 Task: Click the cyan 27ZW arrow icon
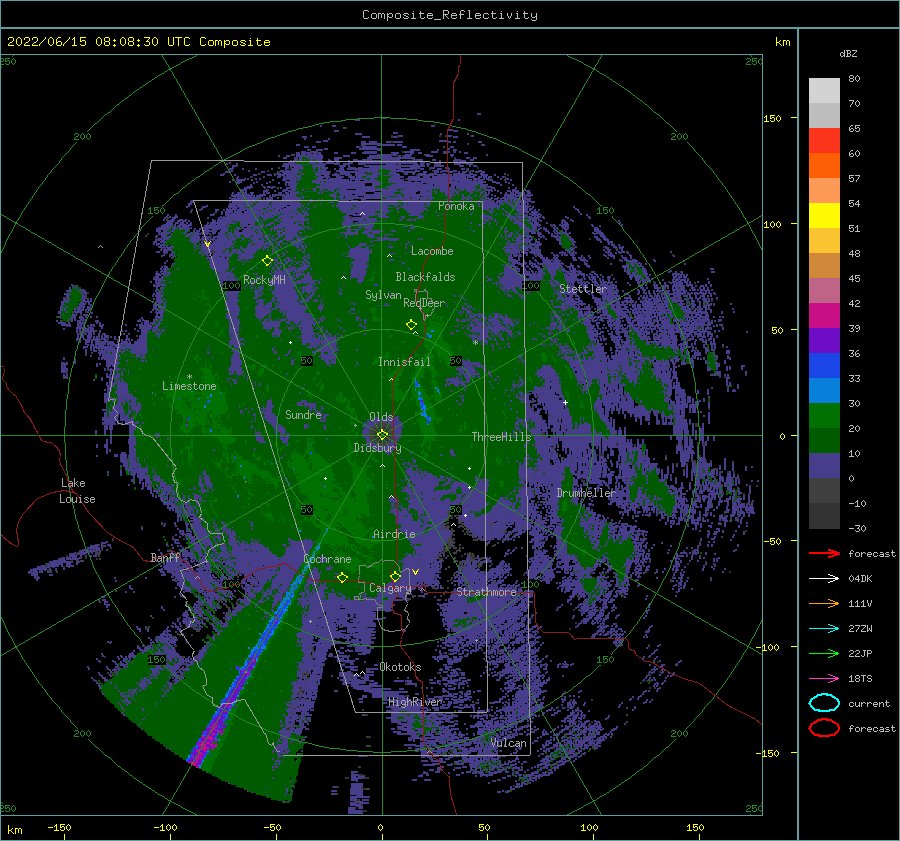click(824, 629)
